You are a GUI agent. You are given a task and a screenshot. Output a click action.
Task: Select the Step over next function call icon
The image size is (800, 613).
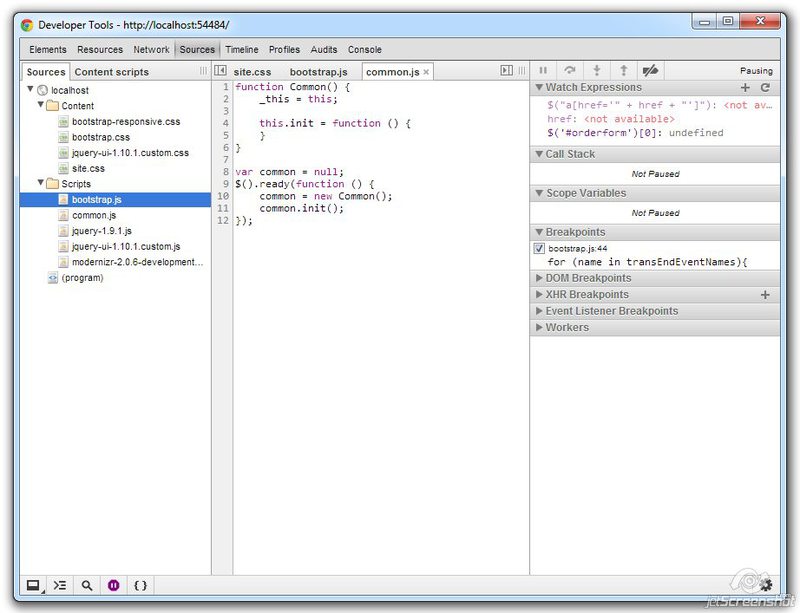(x=569, y=70)
